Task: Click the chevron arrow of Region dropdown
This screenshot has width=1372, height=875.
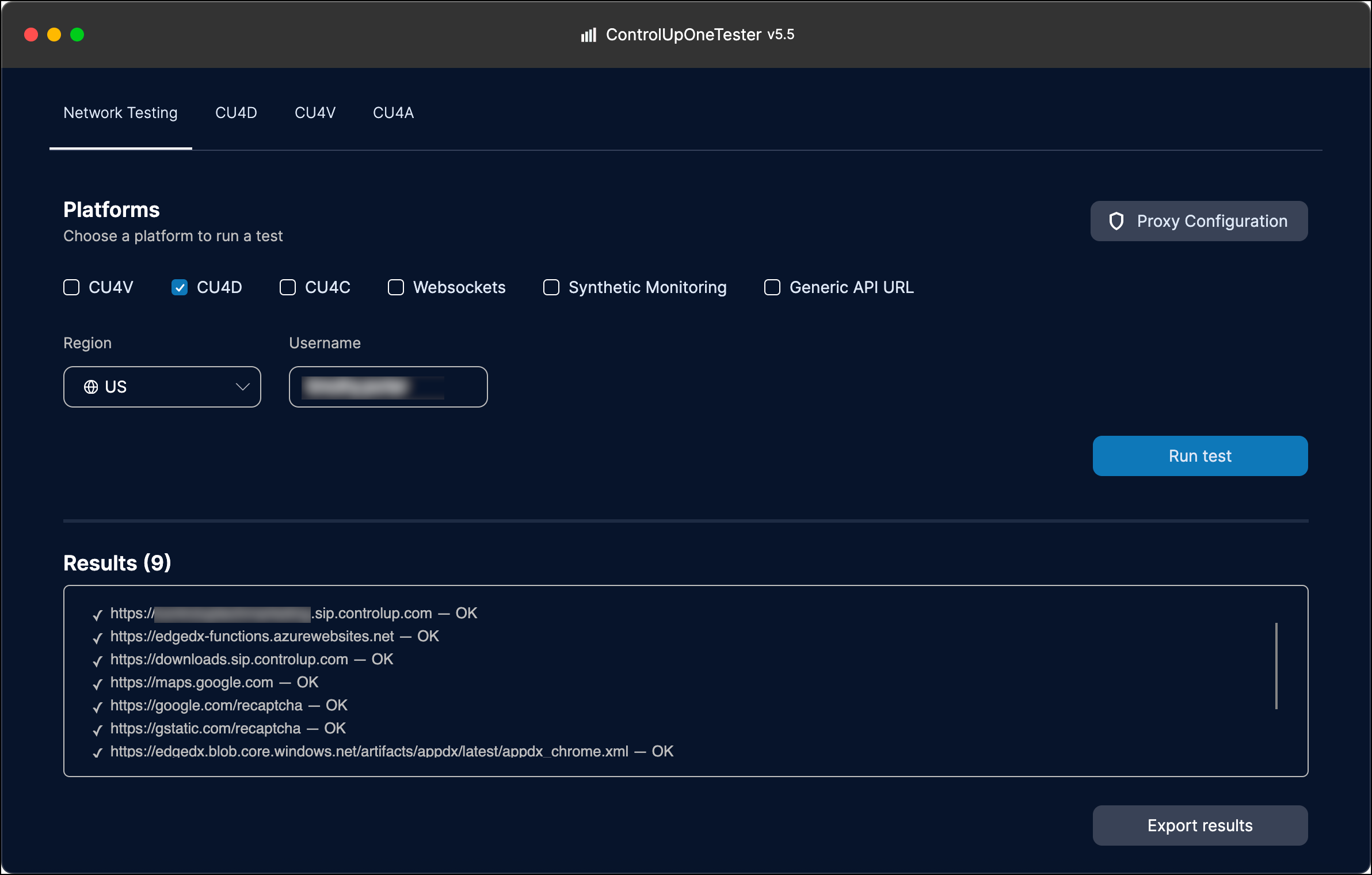Action: click(243, 387)
